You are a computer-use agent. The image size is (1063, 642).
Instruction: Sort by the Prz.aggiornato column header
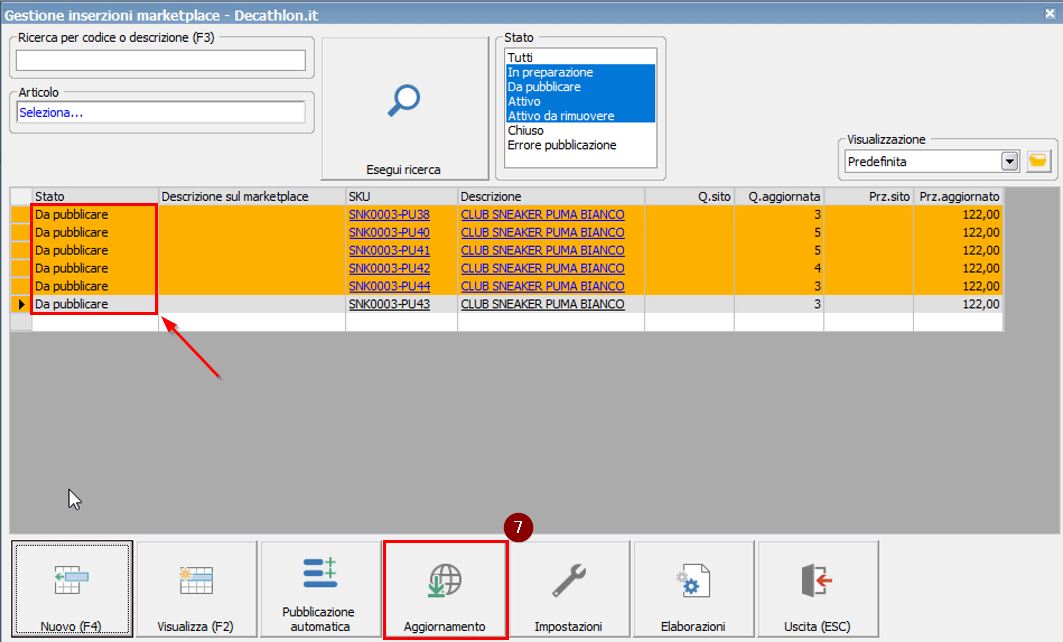pyautogui.click(x=958, y=197)
